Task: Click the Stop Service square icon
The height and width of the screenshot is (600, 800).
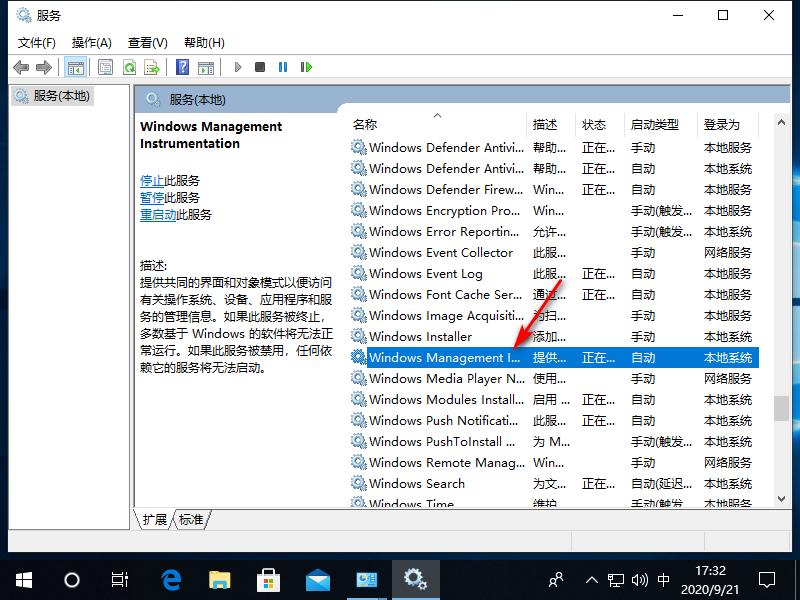Action: click(261, 66)
